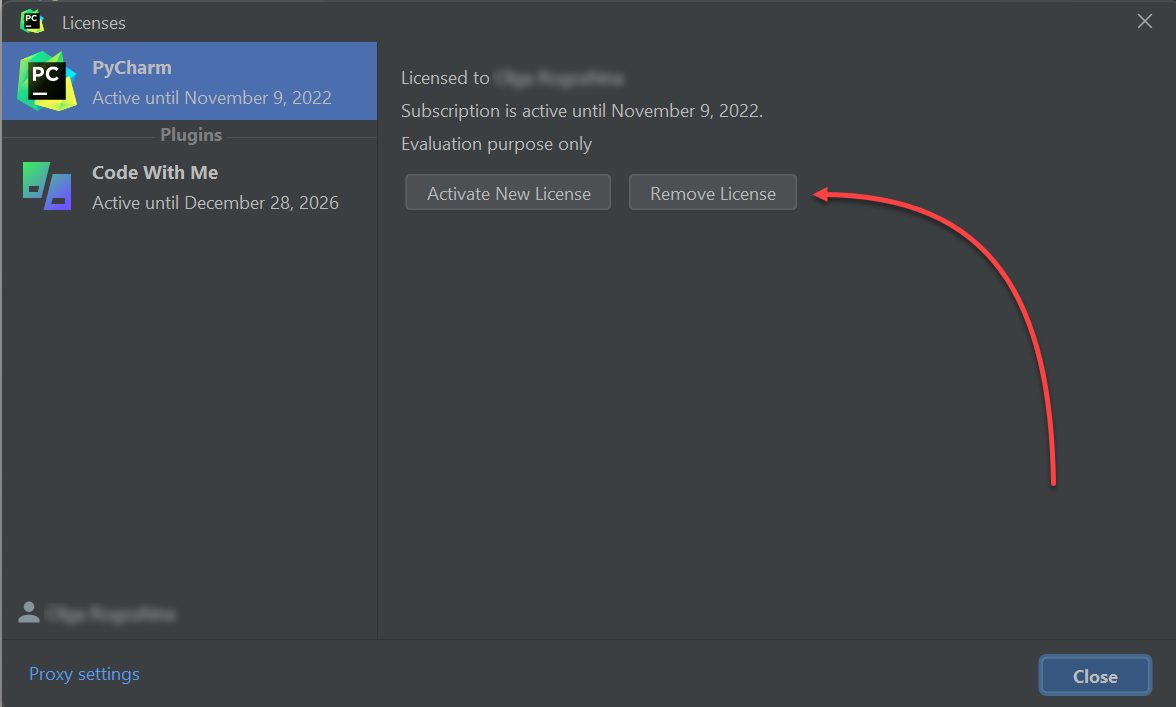The height and width of the screenshot is (707, 1176).
Task: Click the Licenses window title text
Action: click(94, 23)
